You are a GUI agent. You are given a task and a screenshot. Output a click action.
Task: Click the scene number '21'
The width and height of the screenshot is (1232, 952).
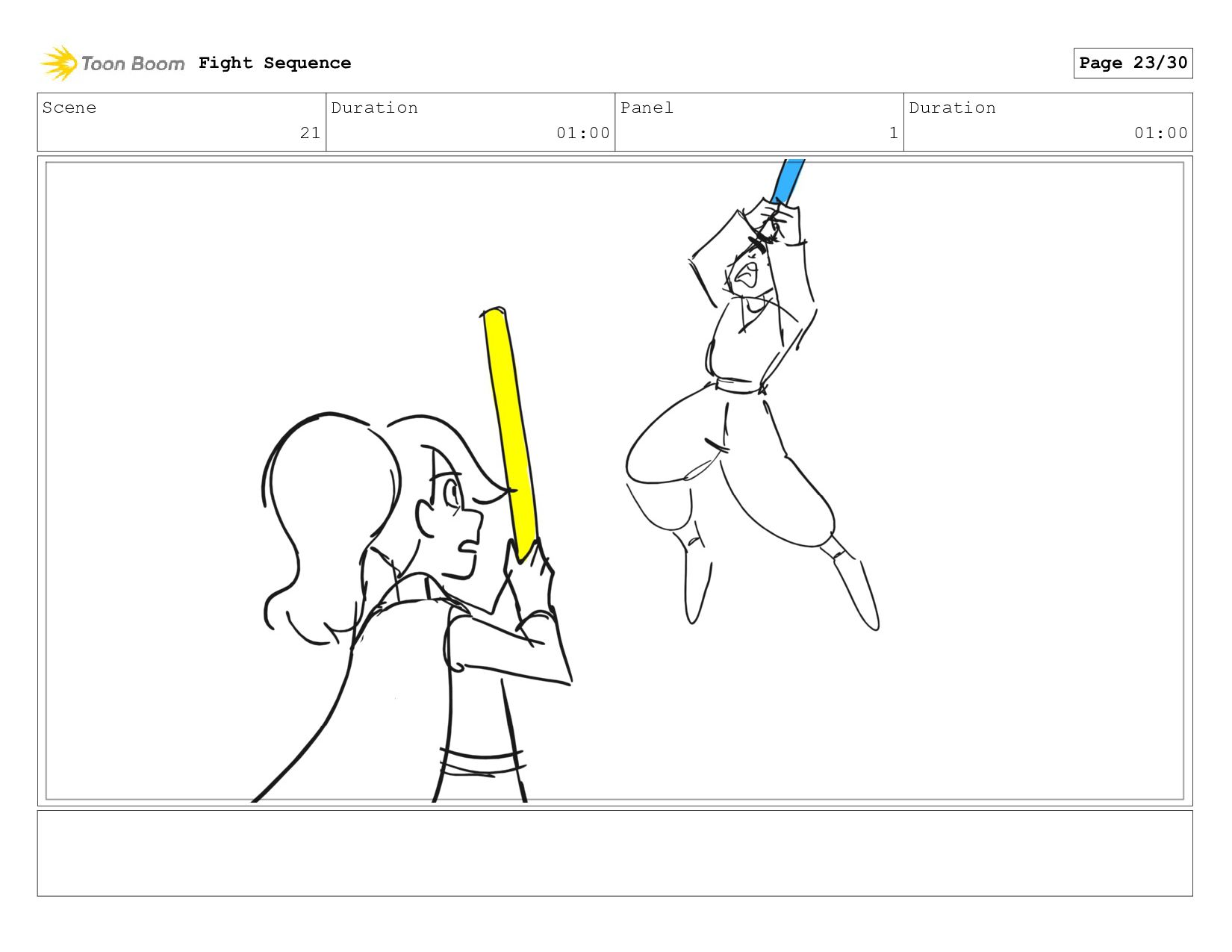[310, 133]
